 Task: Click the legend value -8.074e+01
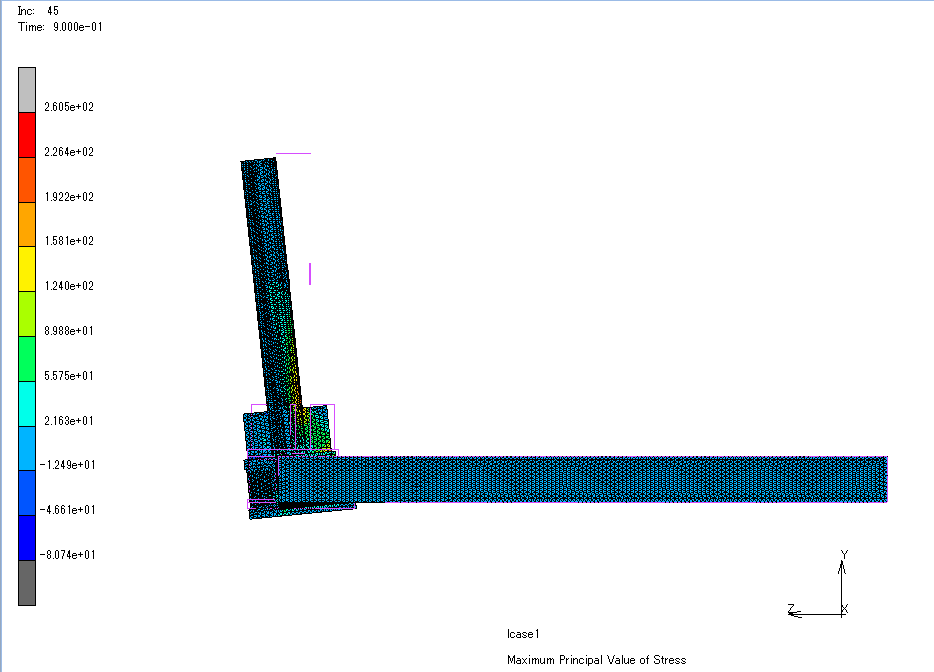point(67,555)
